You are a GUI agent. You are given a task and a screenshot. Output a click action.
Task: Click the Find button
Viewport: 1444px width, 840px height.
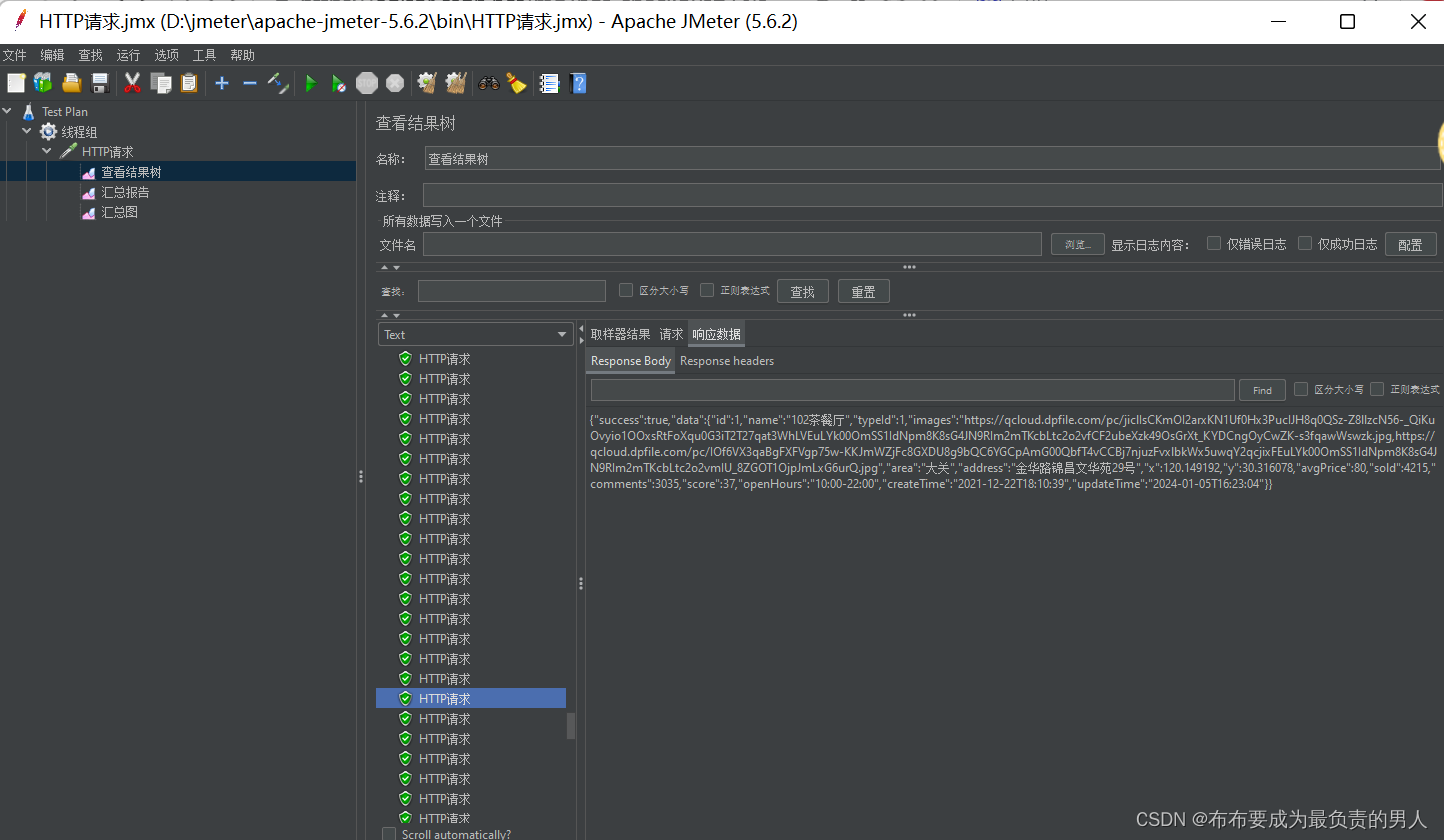point(1262,390)
